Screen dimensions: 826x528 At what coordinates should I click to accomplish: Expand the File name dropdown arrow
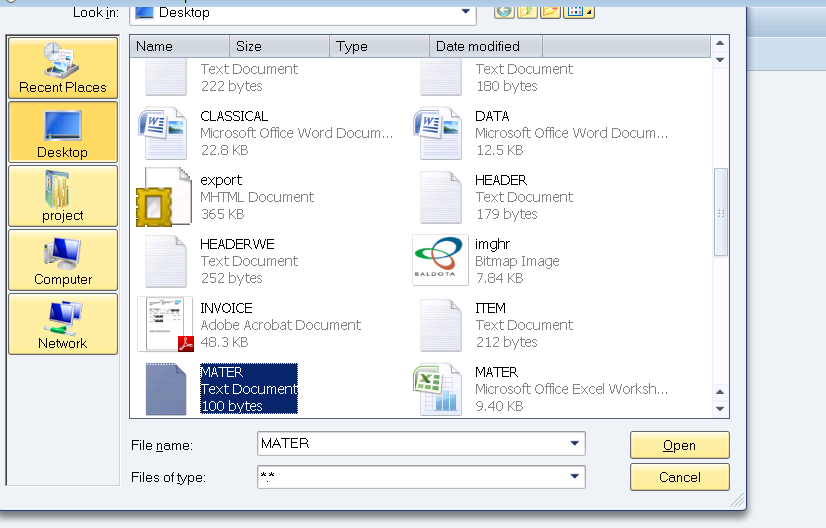click(575, 443)
